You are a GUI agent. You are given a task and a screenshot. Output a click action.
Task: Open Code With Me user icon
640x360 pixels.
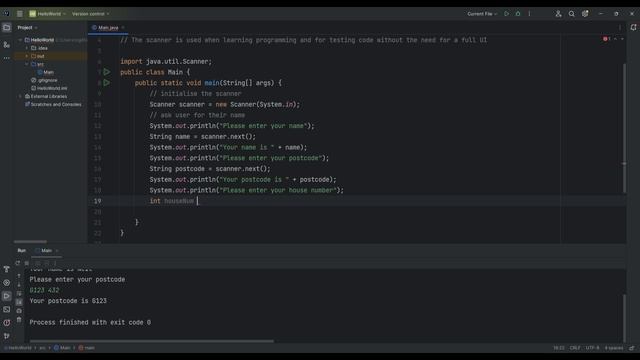(558, 13)
